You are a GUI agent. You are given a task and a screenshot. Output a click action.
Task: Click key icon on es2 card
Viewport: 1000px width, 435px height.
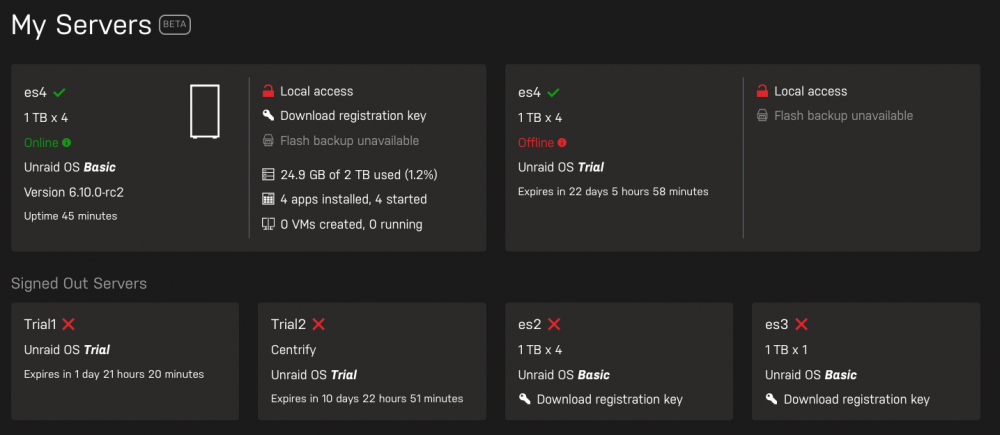click(525, 399)
